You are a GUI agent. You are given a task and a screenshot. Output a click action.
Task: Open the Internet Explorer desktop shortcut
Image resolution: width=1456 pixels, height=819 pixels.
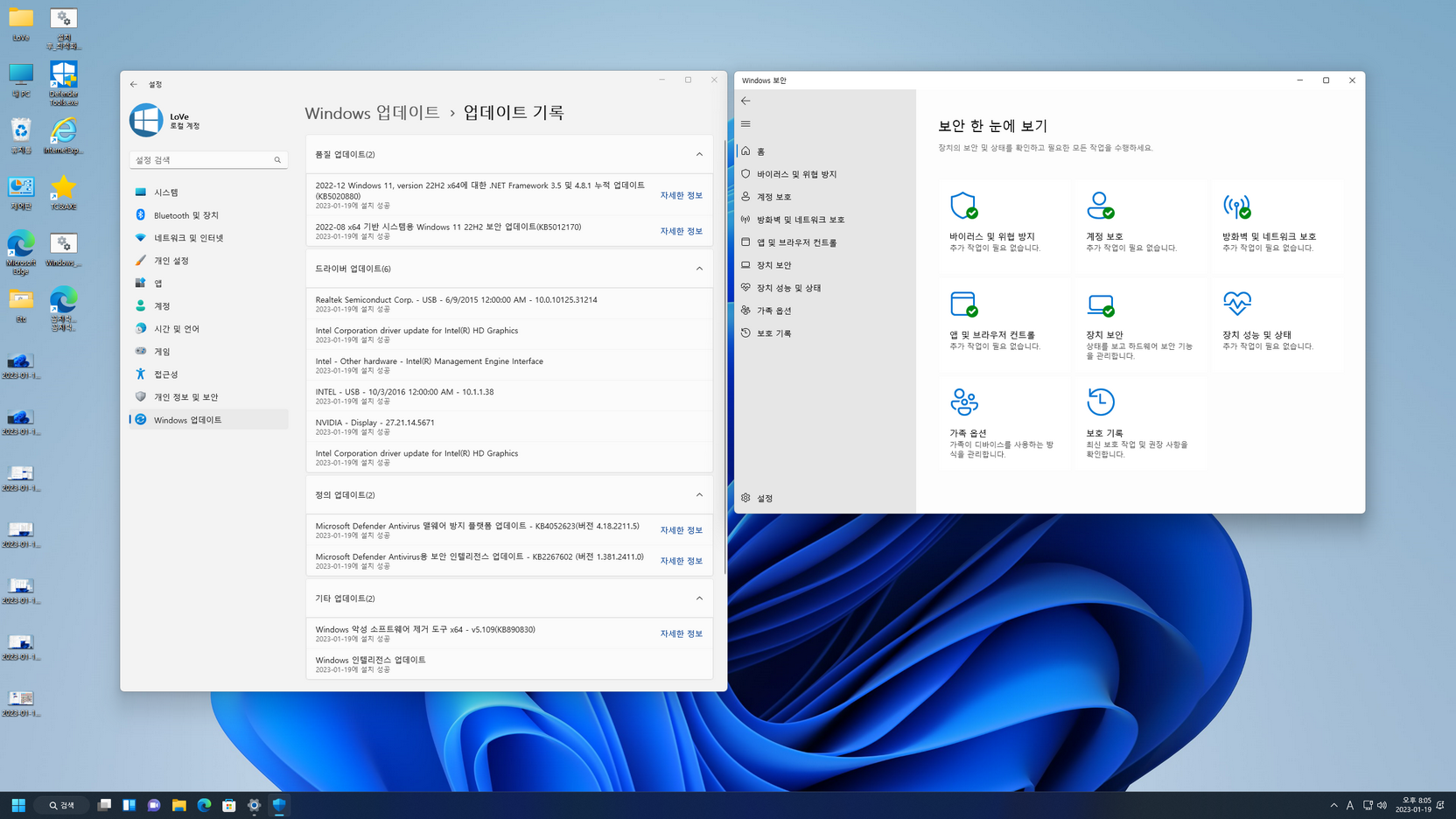tap(63, 136)
